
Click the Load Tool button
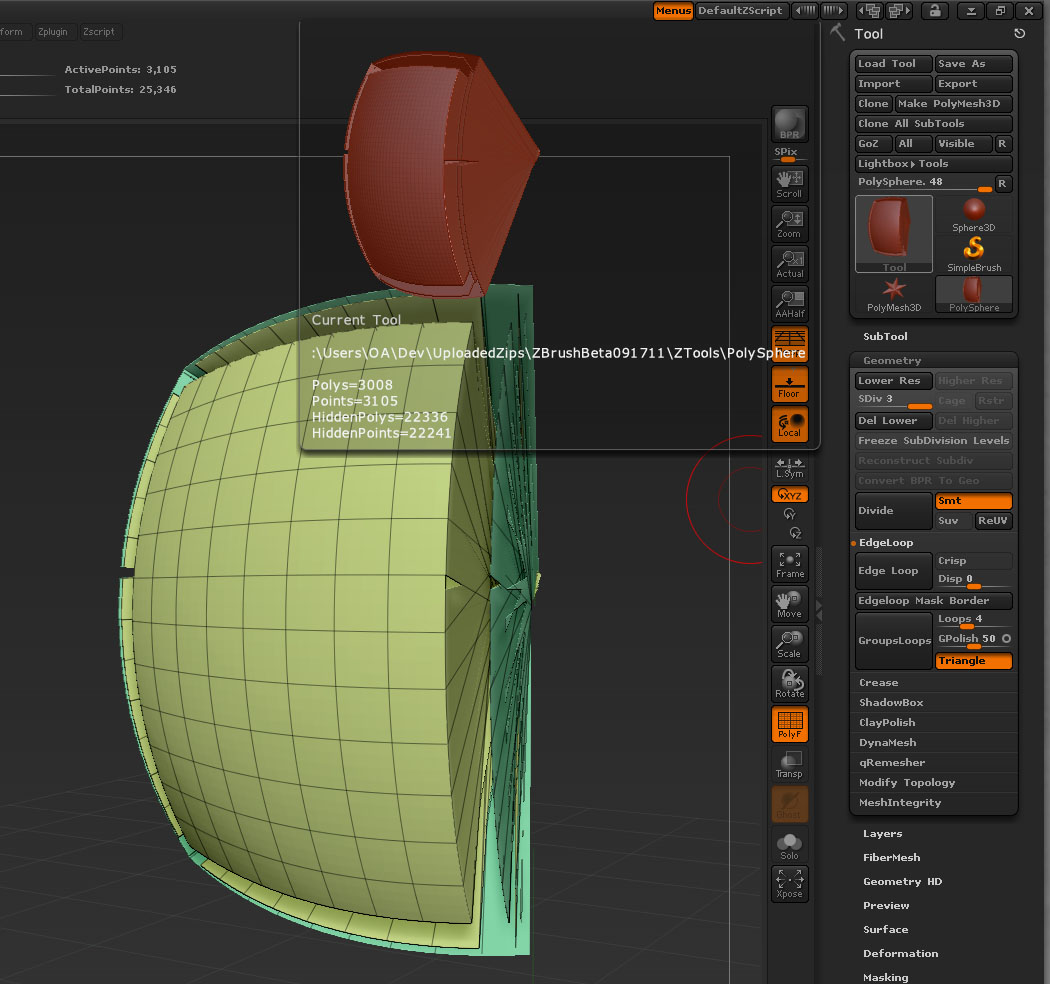893,64
